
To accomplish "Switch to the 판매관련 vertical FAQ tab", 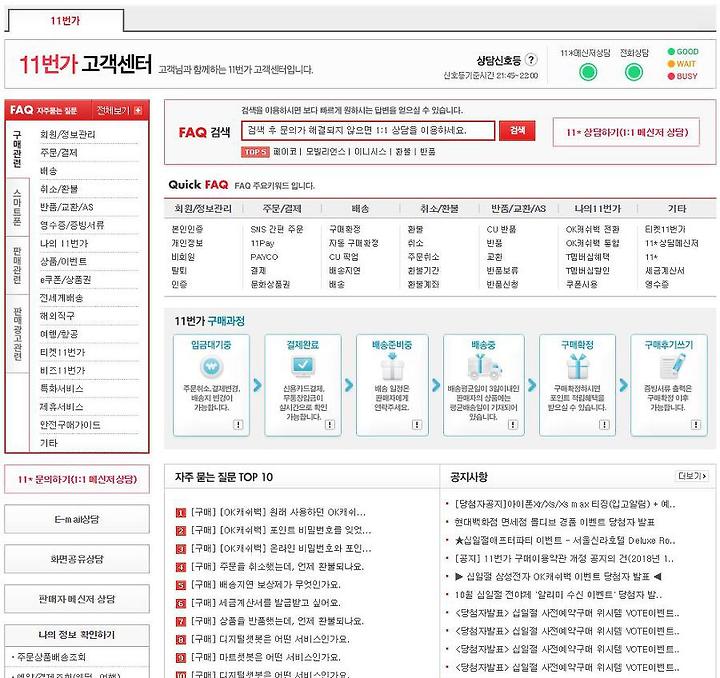I will pyautogui.click(x=17, y=266).
